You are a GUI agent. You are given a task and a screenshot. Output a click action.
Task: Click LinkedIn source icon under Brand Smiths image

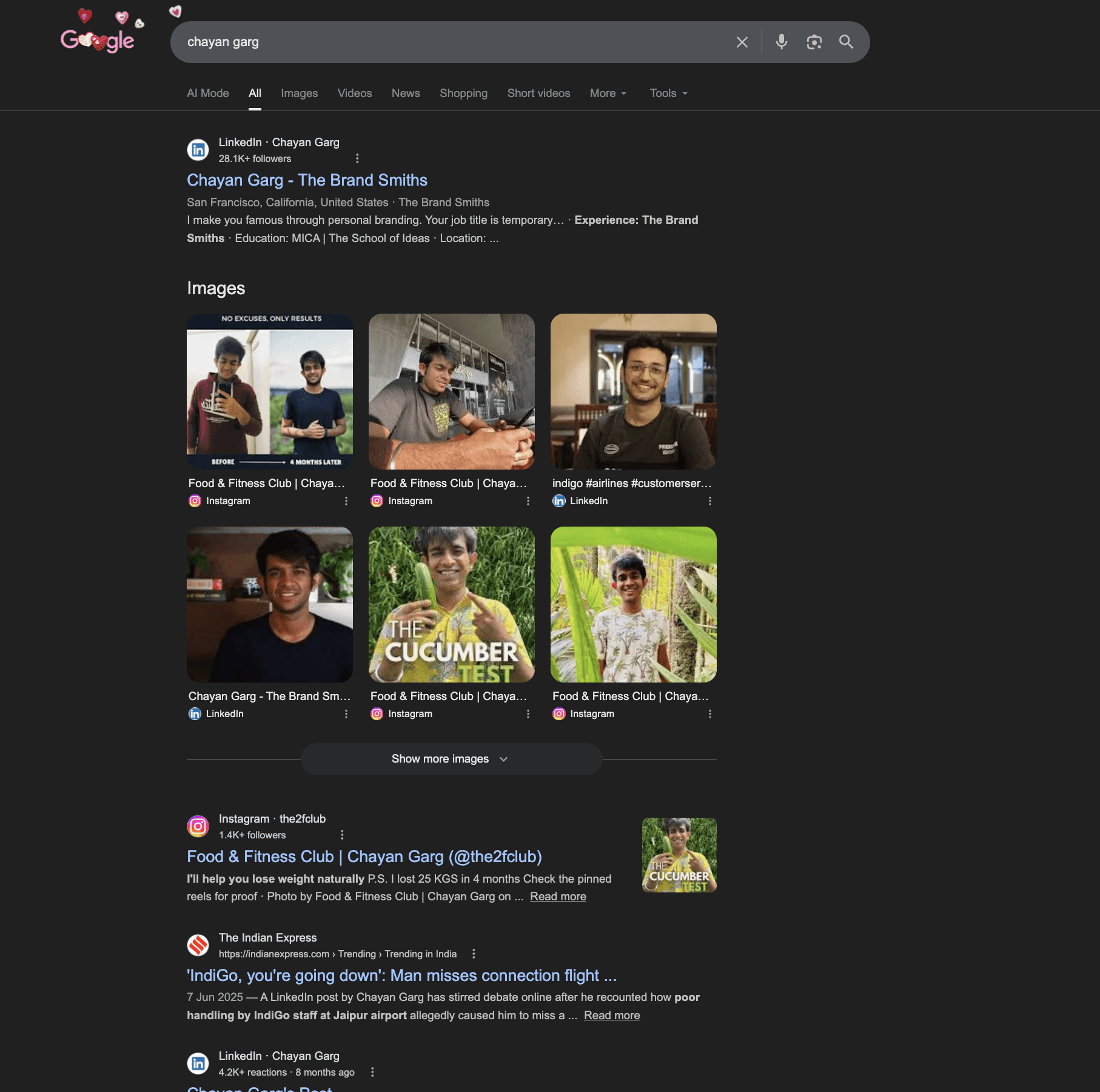[x=195, y=714]
